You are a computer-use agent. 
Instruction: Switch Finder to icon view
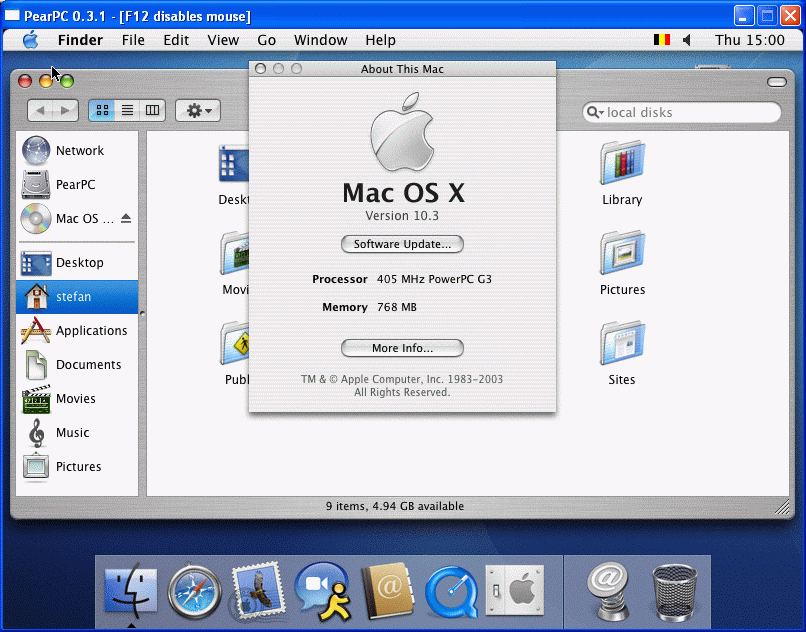pyautogui.click(x=102, y=110)
